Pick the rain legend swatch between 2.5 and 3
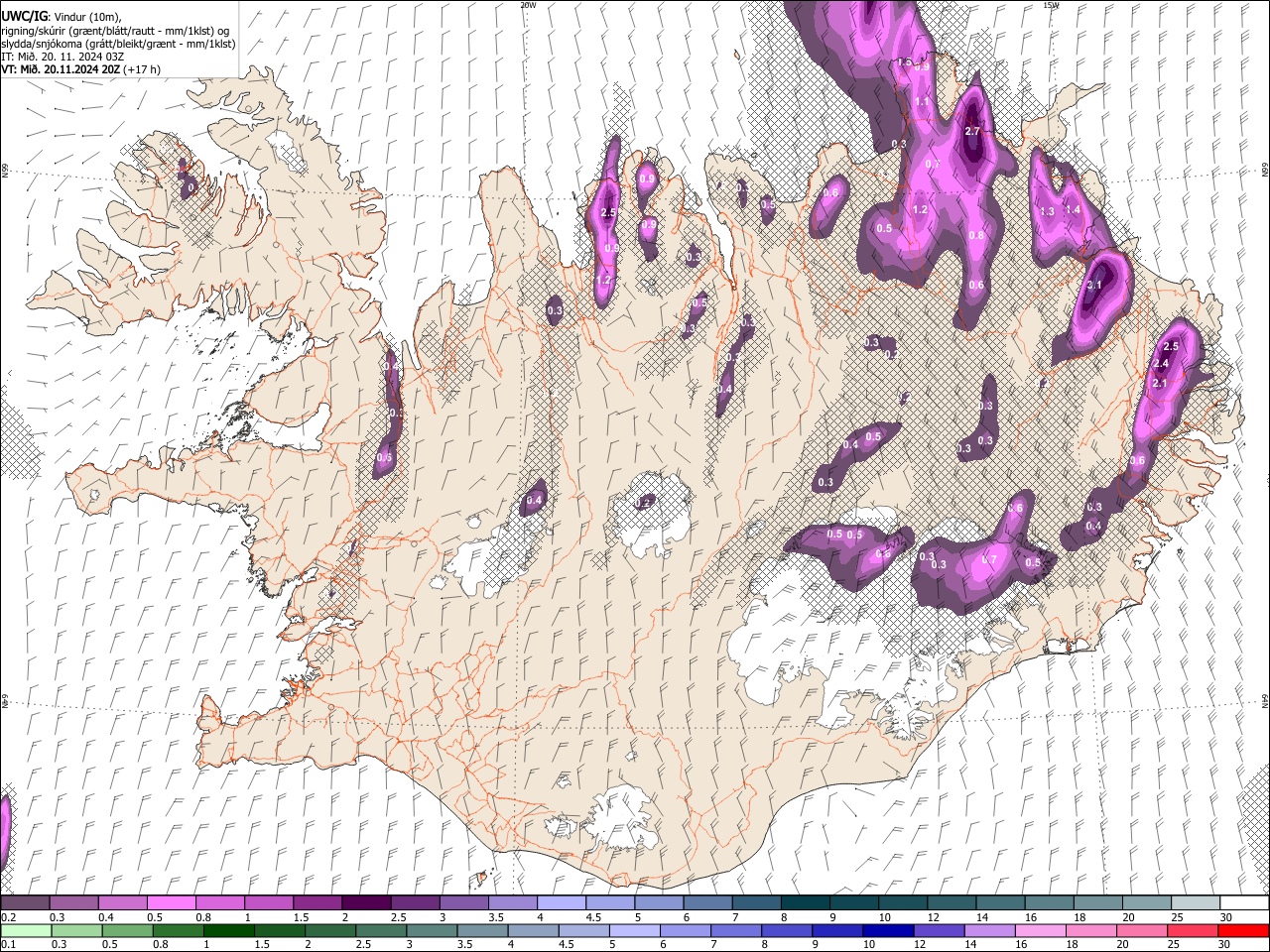 tap(380, 930)
